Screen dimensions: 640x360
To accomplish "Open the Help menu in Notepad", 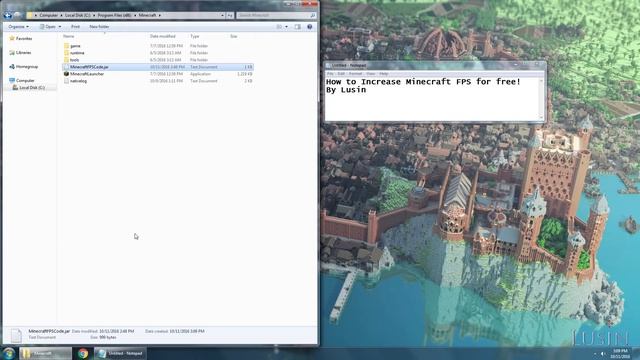I will click(384, 74).
